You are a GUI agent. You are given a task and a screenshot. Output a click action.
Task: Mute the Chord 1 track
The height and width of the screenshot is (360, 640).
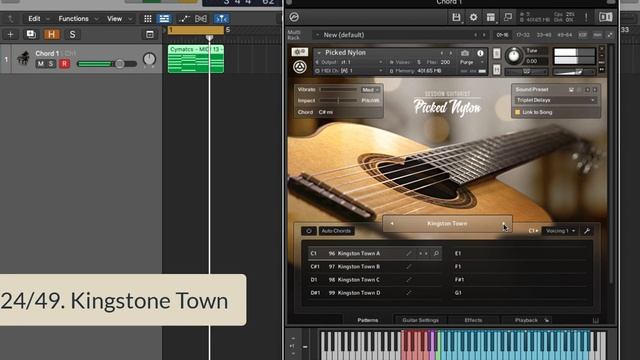coord(40,64)
